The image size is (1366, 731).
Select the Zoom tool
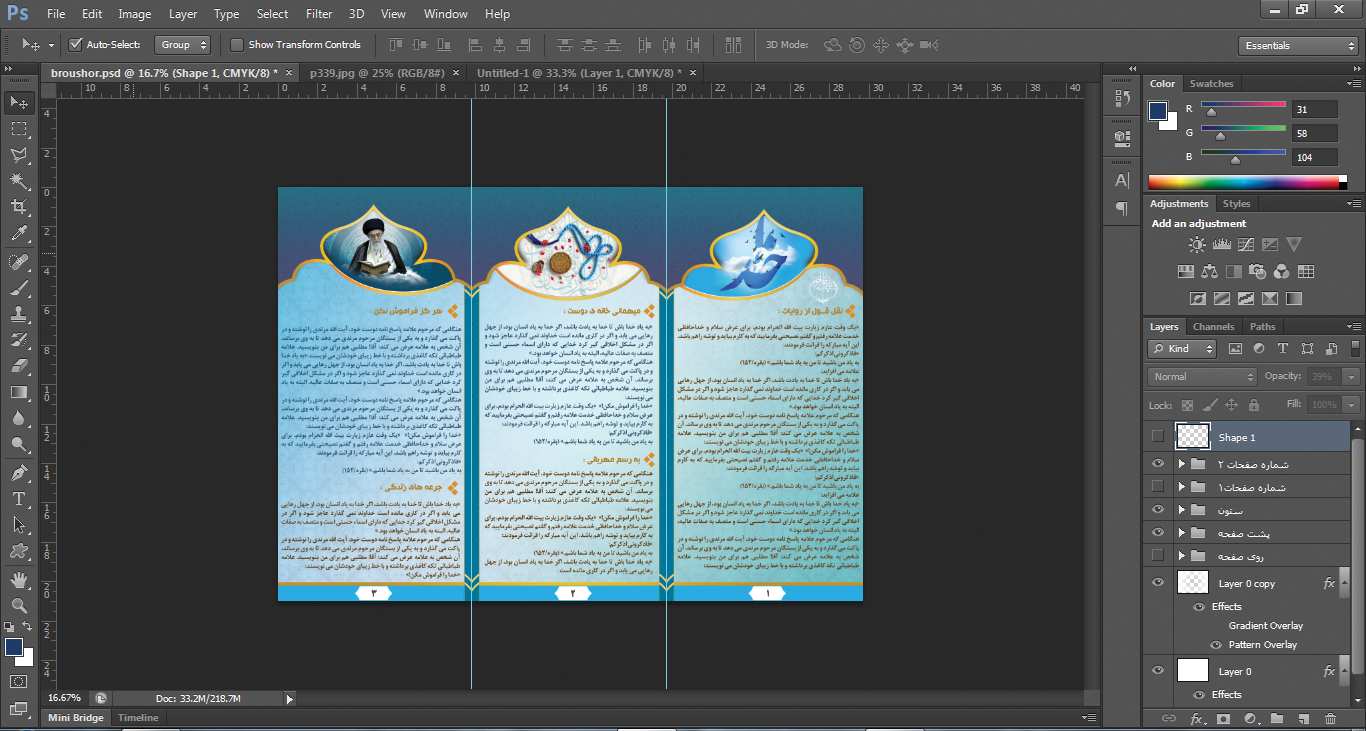pos(18,605)
